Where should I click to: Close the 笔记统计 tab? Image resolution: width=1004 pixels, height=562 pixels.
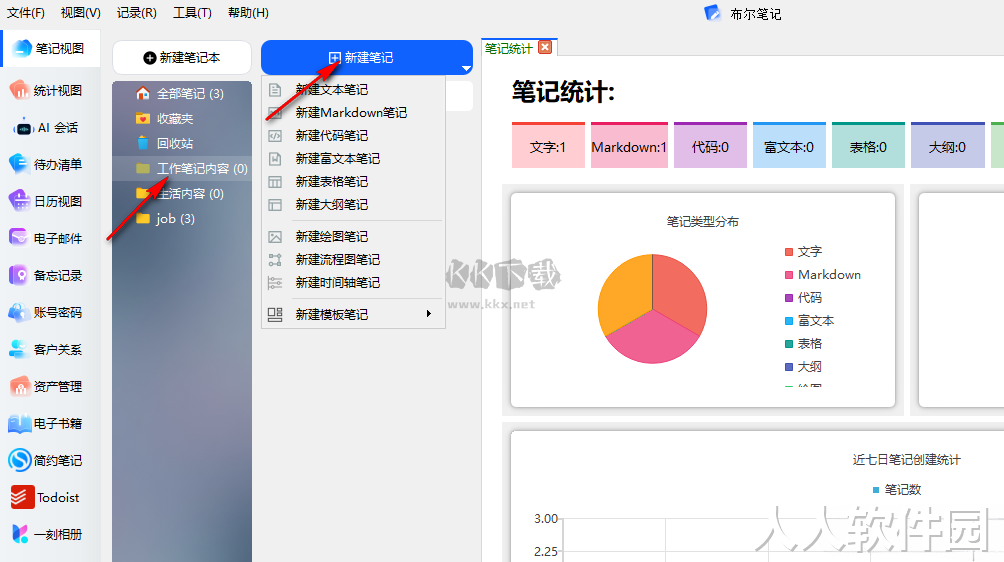pyautogui.click(x=545, y=47)
